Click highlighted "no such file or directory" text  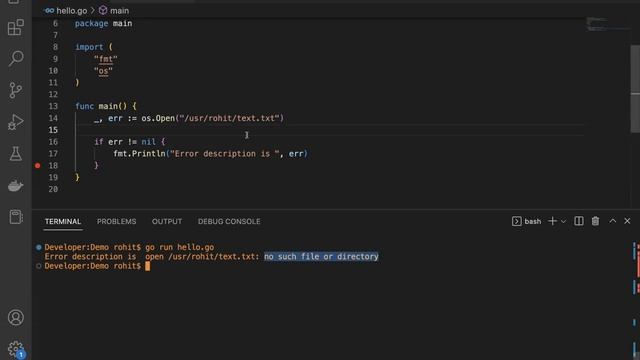coord(321,257)
